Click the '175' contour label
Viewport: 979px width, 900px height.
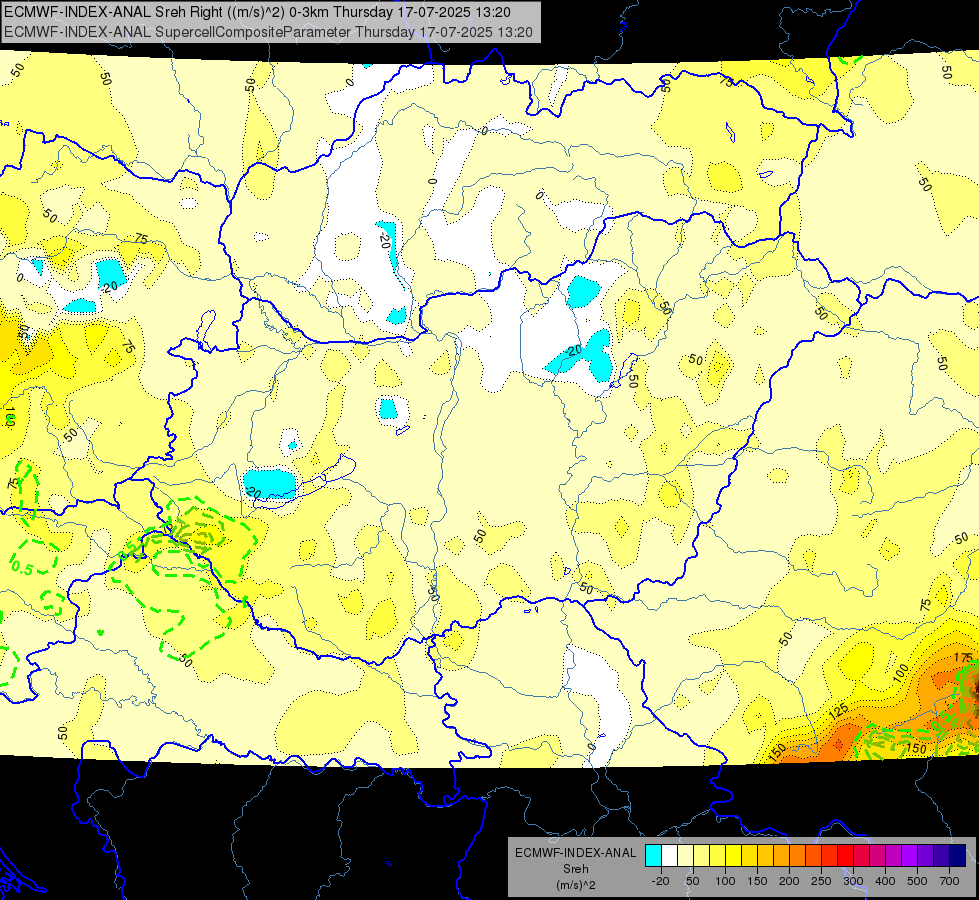964,658
